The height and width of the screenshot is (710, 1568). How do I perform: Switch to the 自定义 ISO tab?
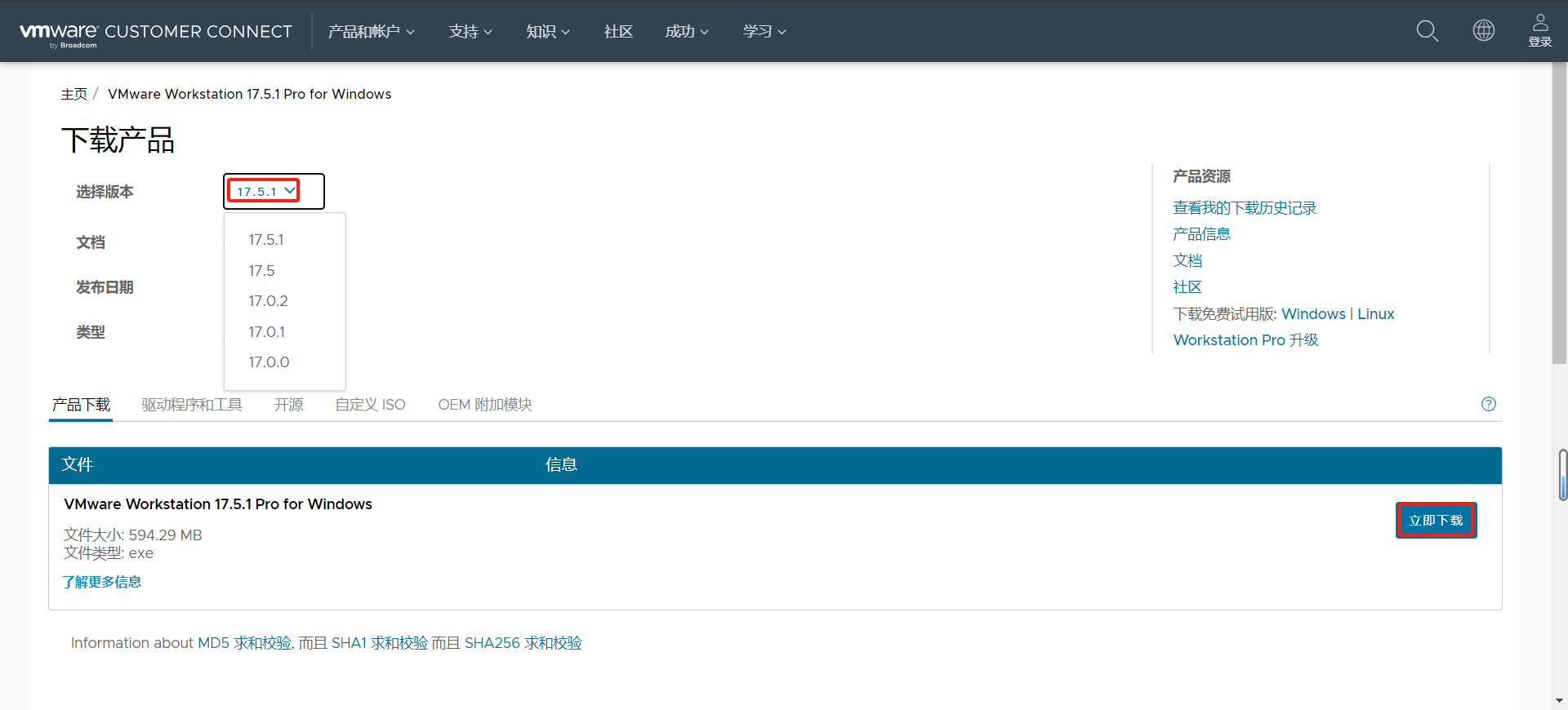(370, 405)
